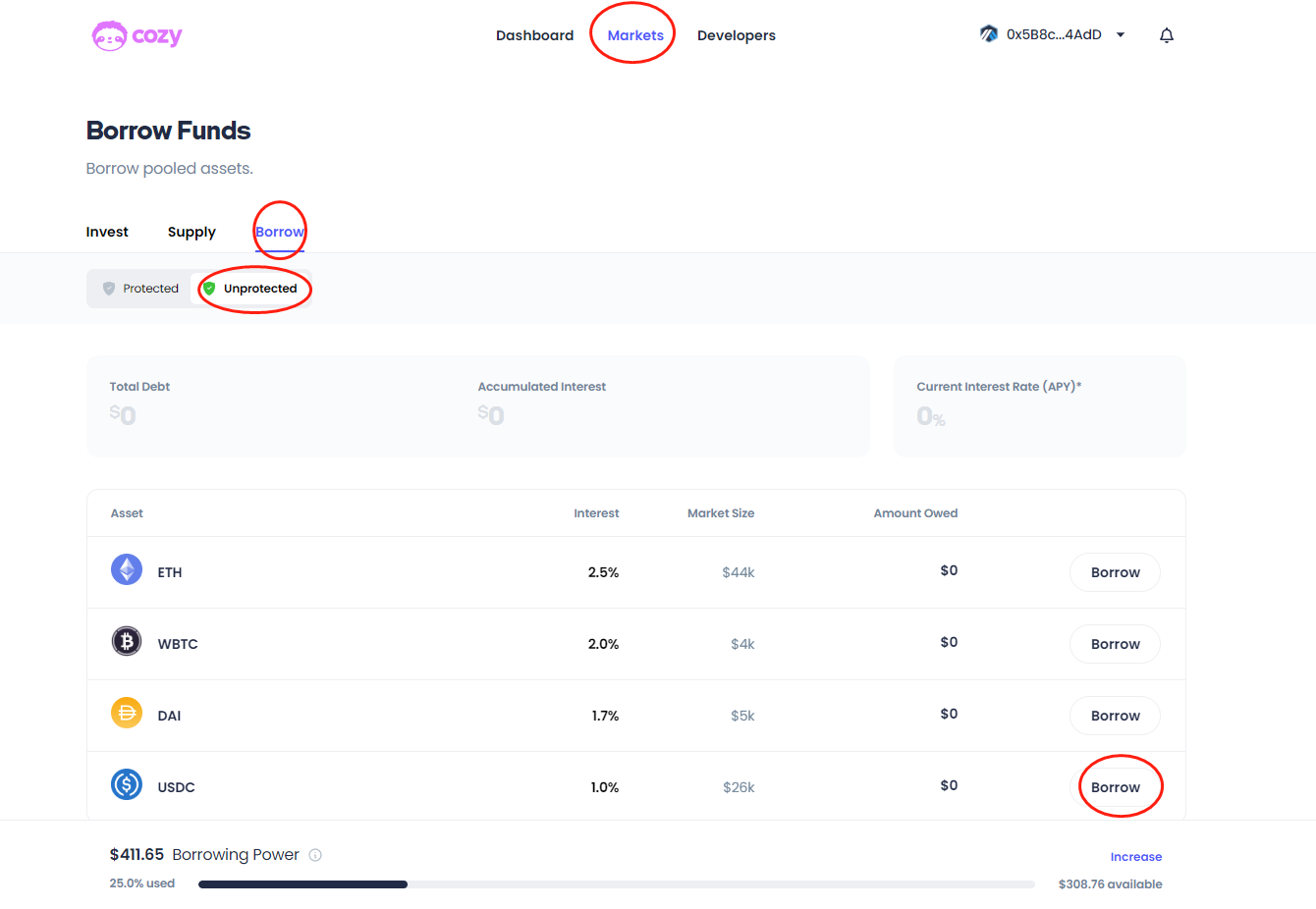Switch to the Supply tab

tap(192, 233)
